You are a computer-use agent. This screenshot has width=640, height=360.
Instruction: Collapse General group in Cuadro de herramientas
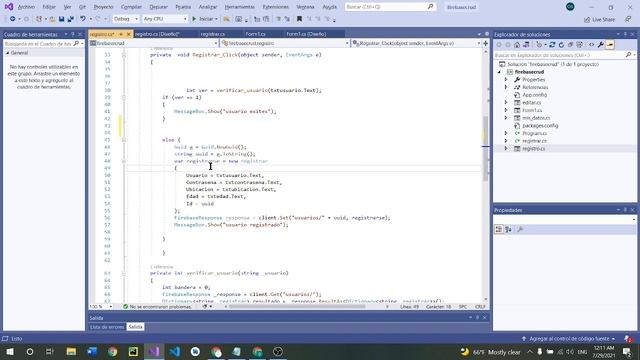coord(7,53)
